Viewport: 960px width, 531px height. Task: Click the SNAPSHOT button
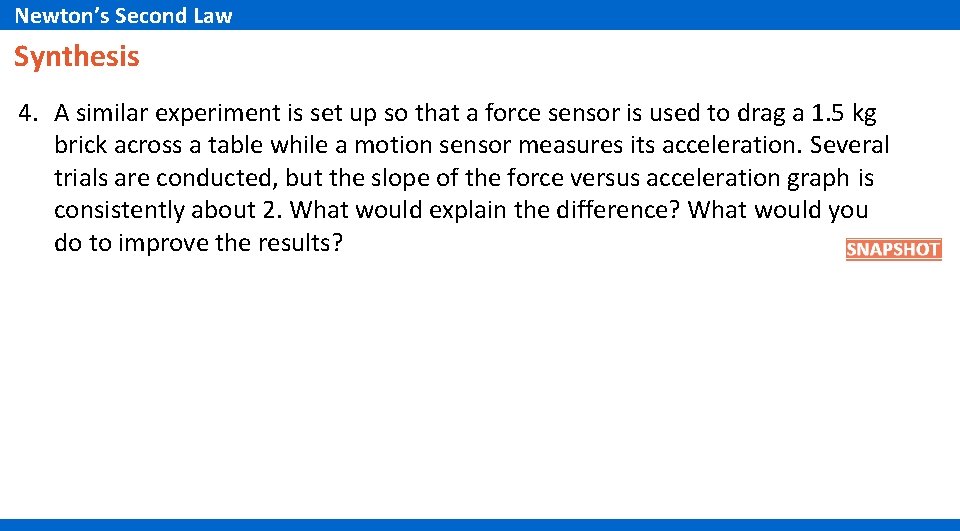[x=893, y=249]
